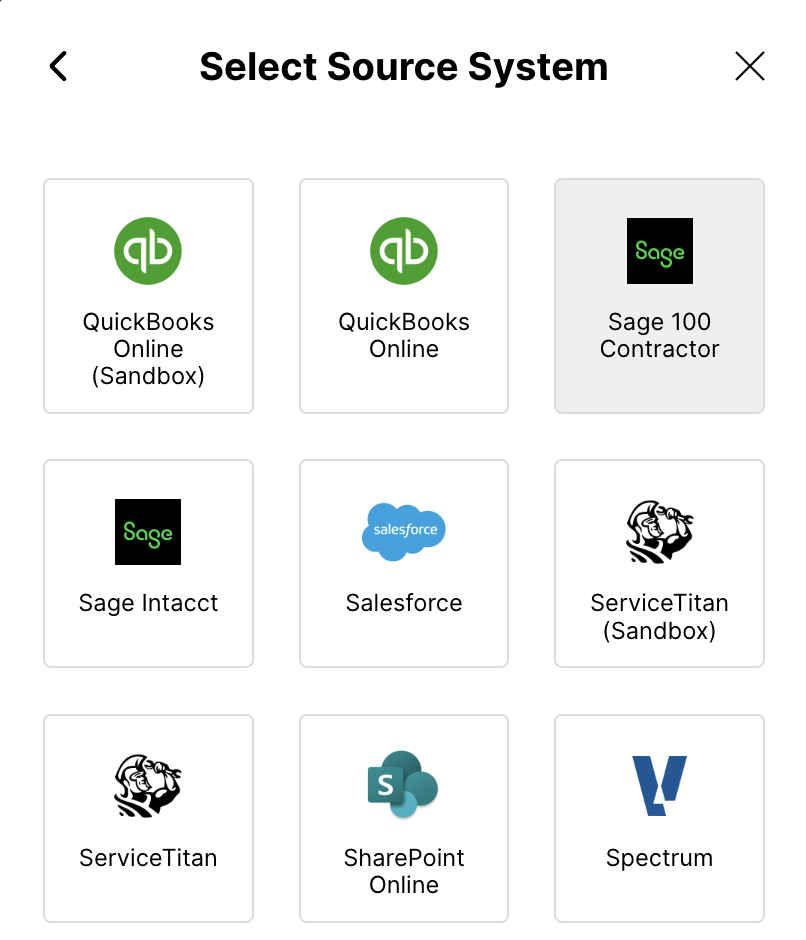Choose the "SharePoint Online" text label
Image resolution: width=806 pixels, height=940 pixels.
(404, 871)
